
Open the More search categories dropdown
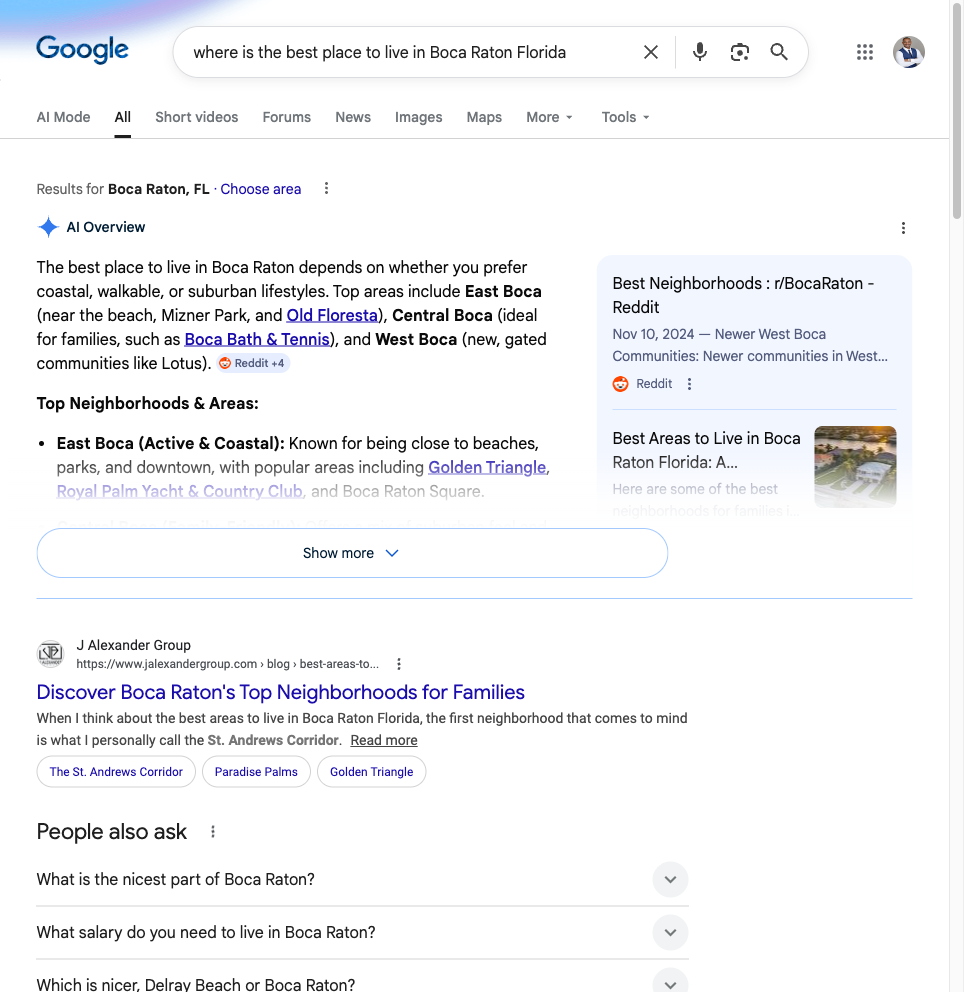(549, 117)
